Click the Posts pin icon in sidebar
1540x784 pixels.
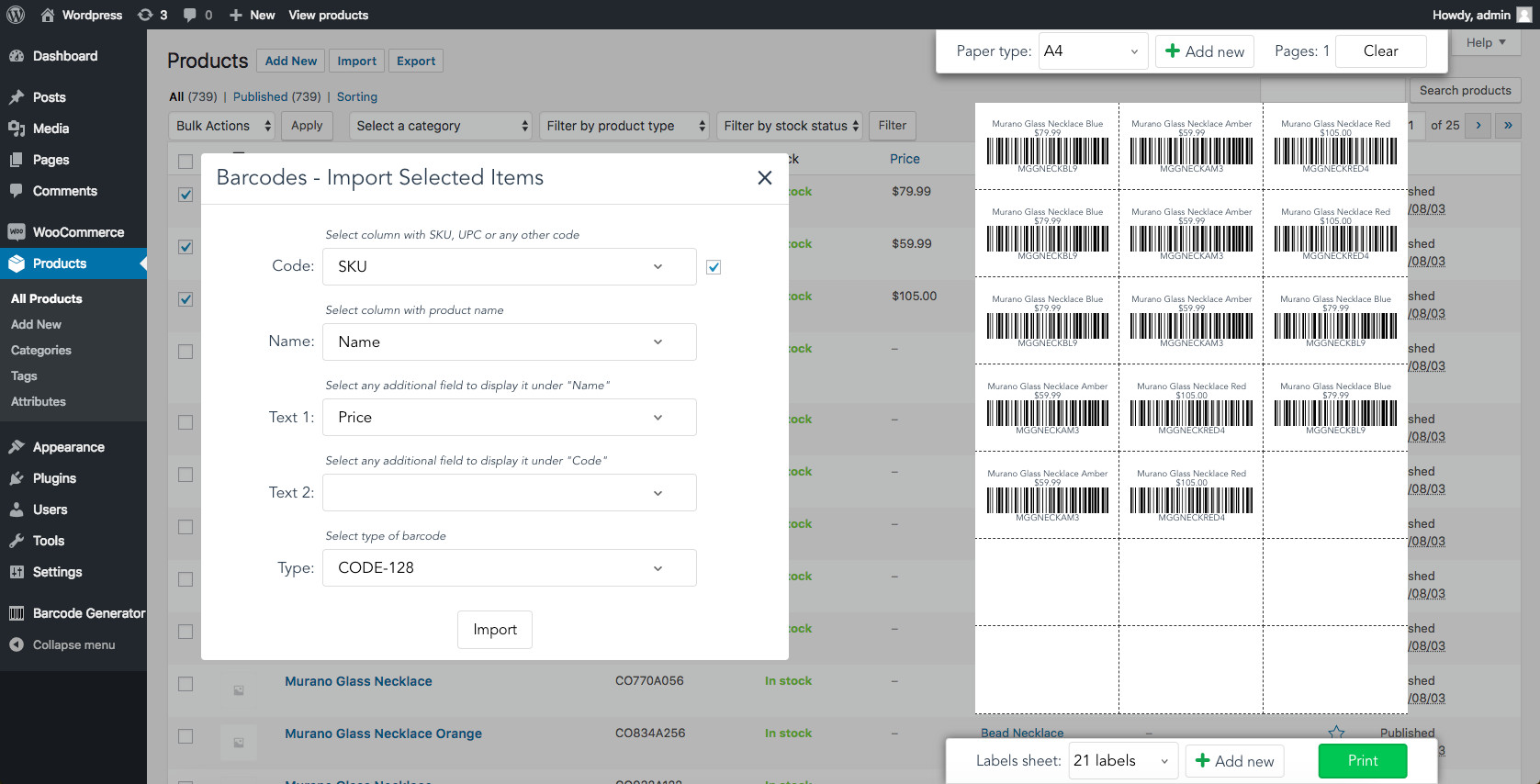pyautogui.click(x=16, y=97)
